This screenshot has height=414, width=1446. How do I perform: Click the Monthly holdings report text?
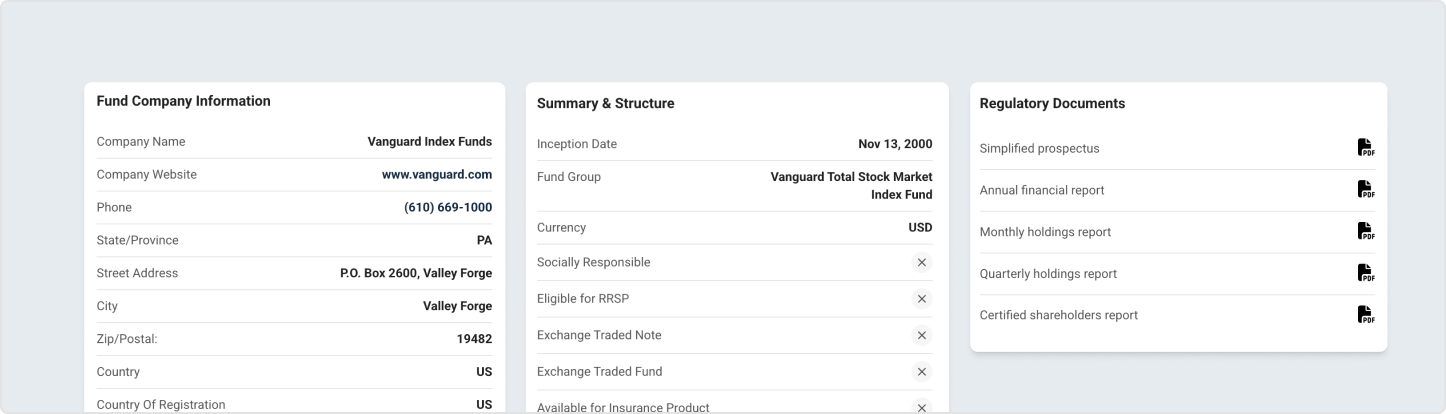1045,232
